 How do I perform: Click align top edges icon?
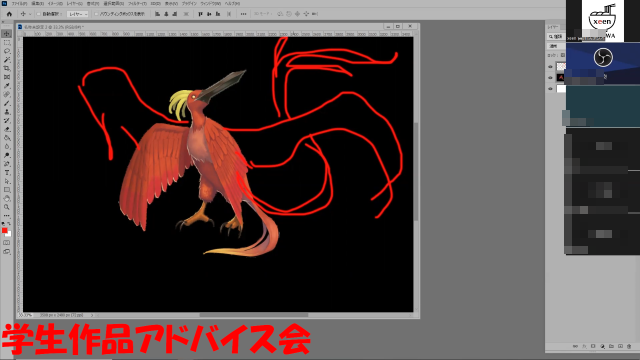point(200,14)
